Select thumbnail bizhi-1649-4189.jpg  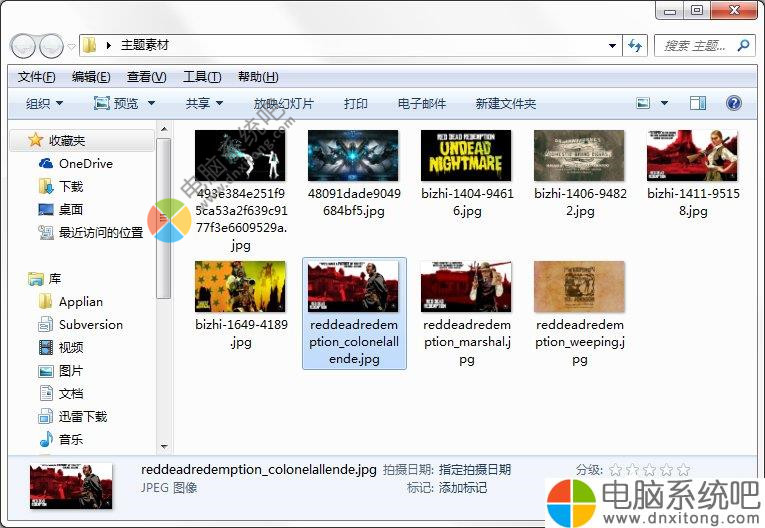point(241,286)
